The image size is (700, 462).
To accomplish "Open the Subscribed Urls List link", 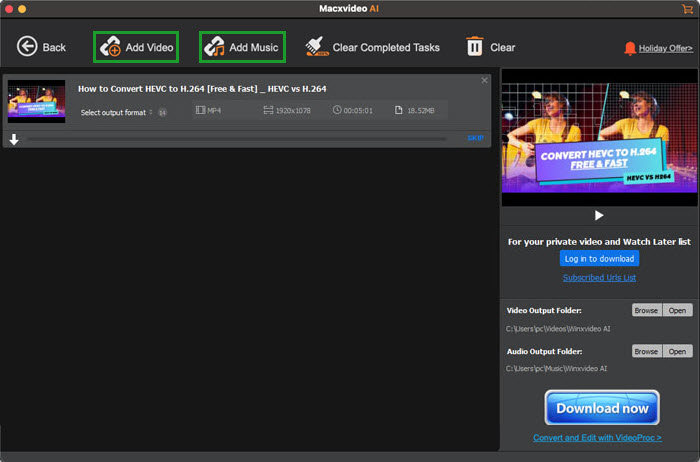I will (599, 278).
